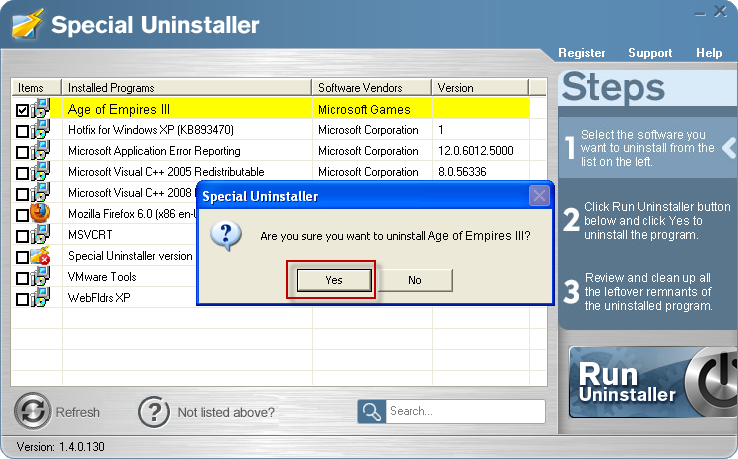Confirm uninstall with Yes button
Image resolution: width=738 pixels, height=459 pixels.
coord(334,280)
